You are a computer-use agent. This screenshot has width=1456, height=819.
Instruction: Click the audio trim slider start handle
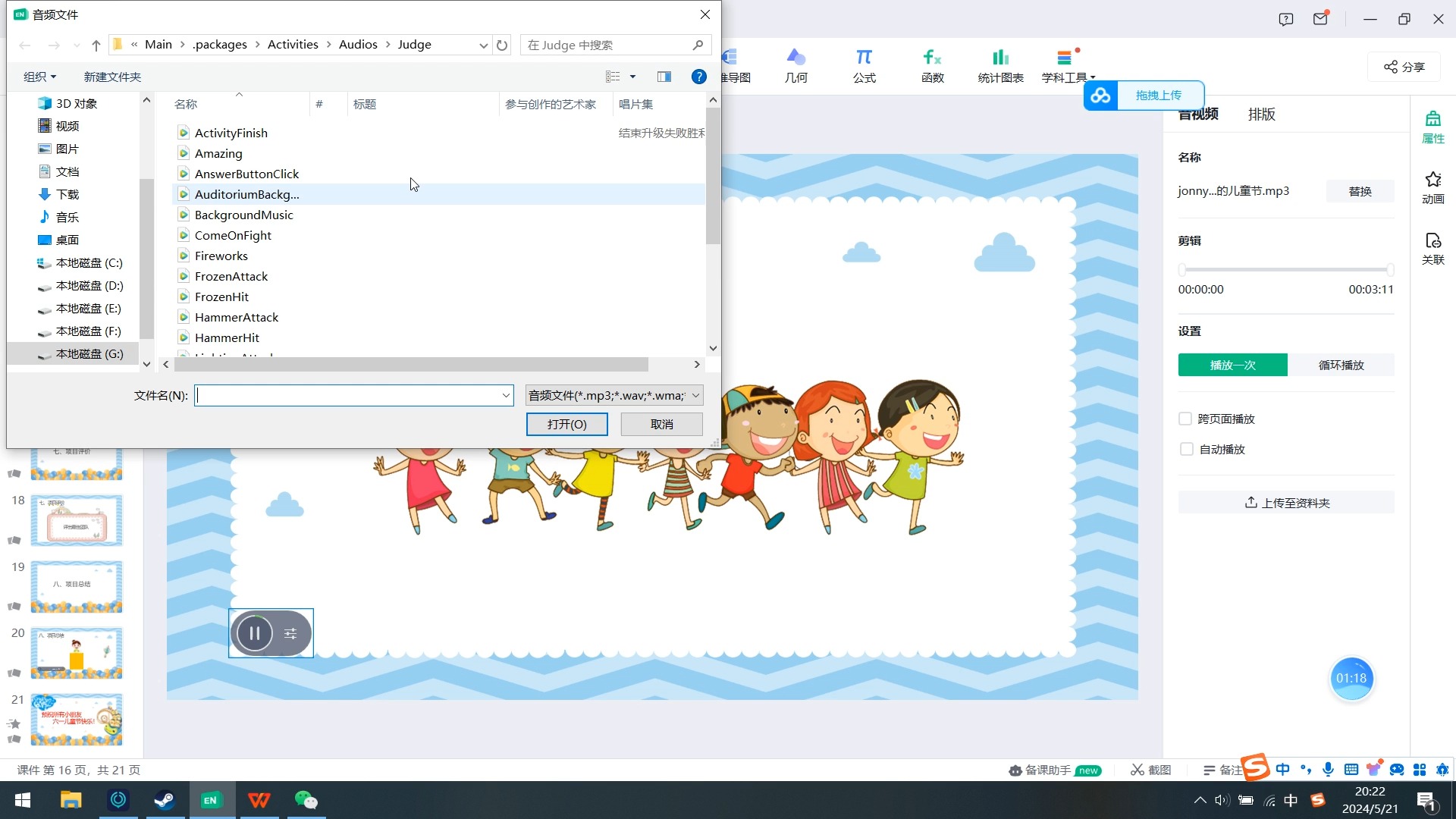[x=1181, y=269]
